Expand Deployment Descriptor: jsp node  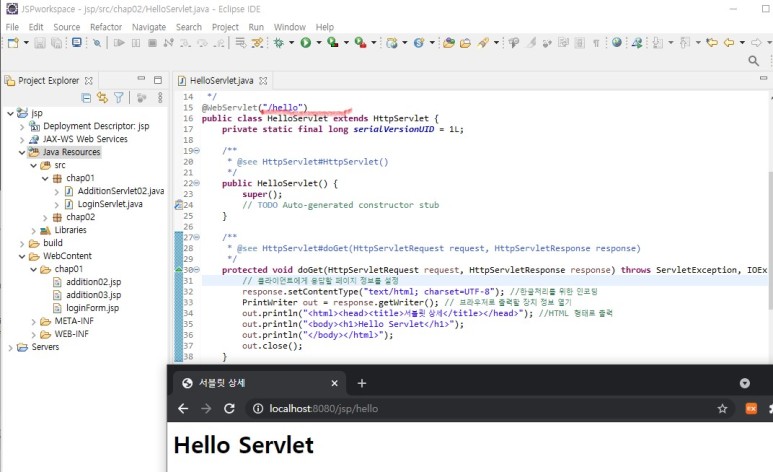click(x=22, y=127)
